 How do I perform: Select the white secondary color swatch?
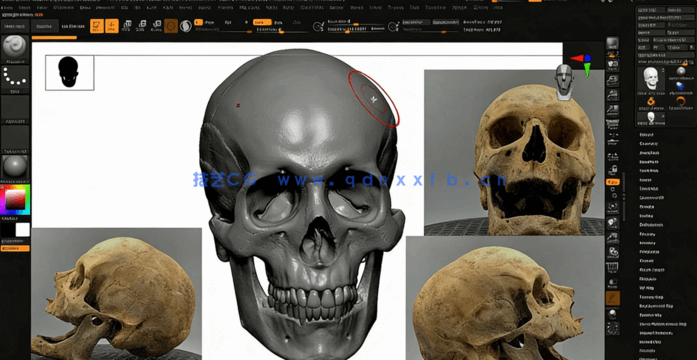(23, 230)
